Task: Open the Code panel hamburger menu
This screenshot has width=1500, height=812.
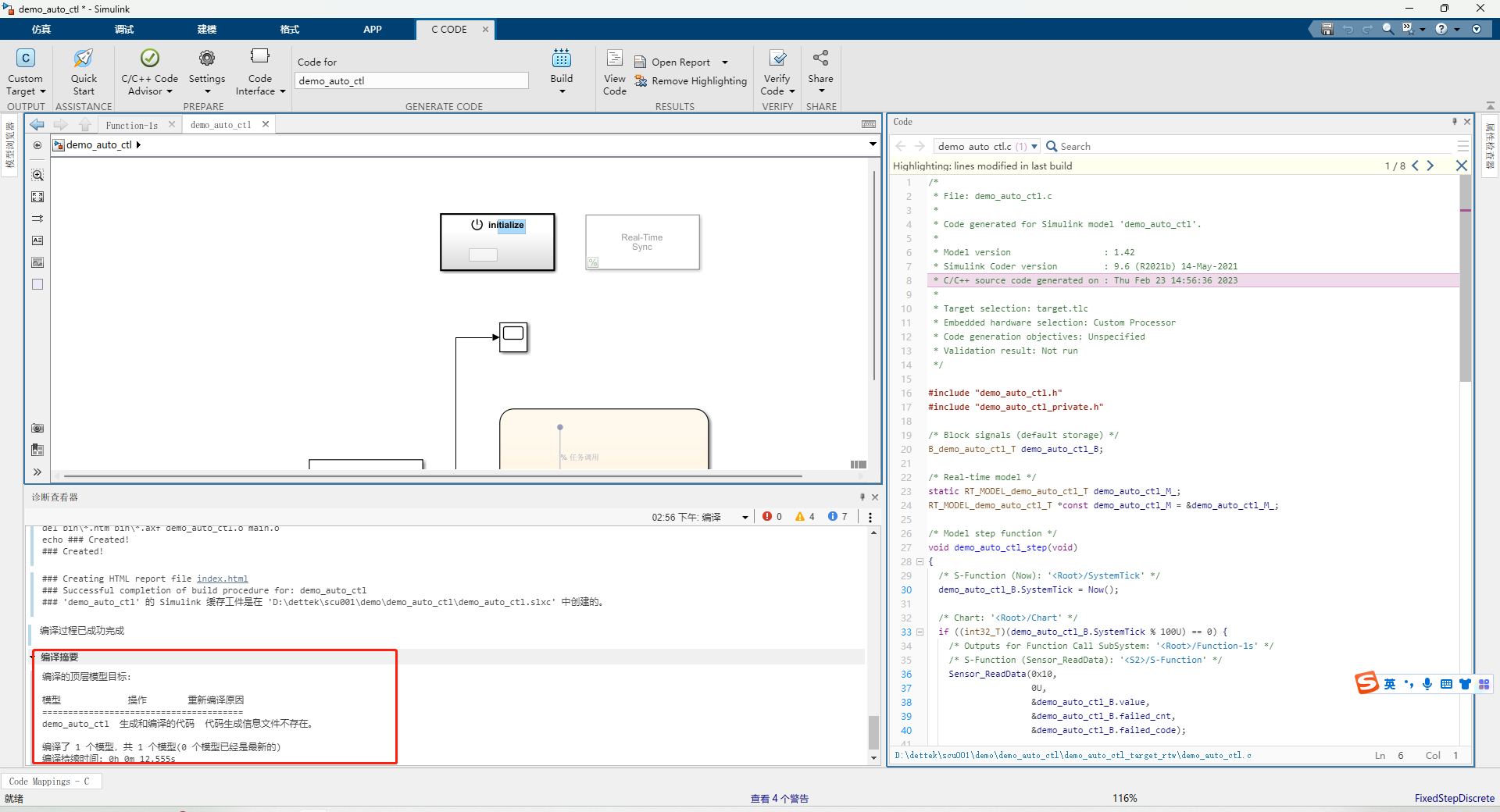Action: (1463, 146)
